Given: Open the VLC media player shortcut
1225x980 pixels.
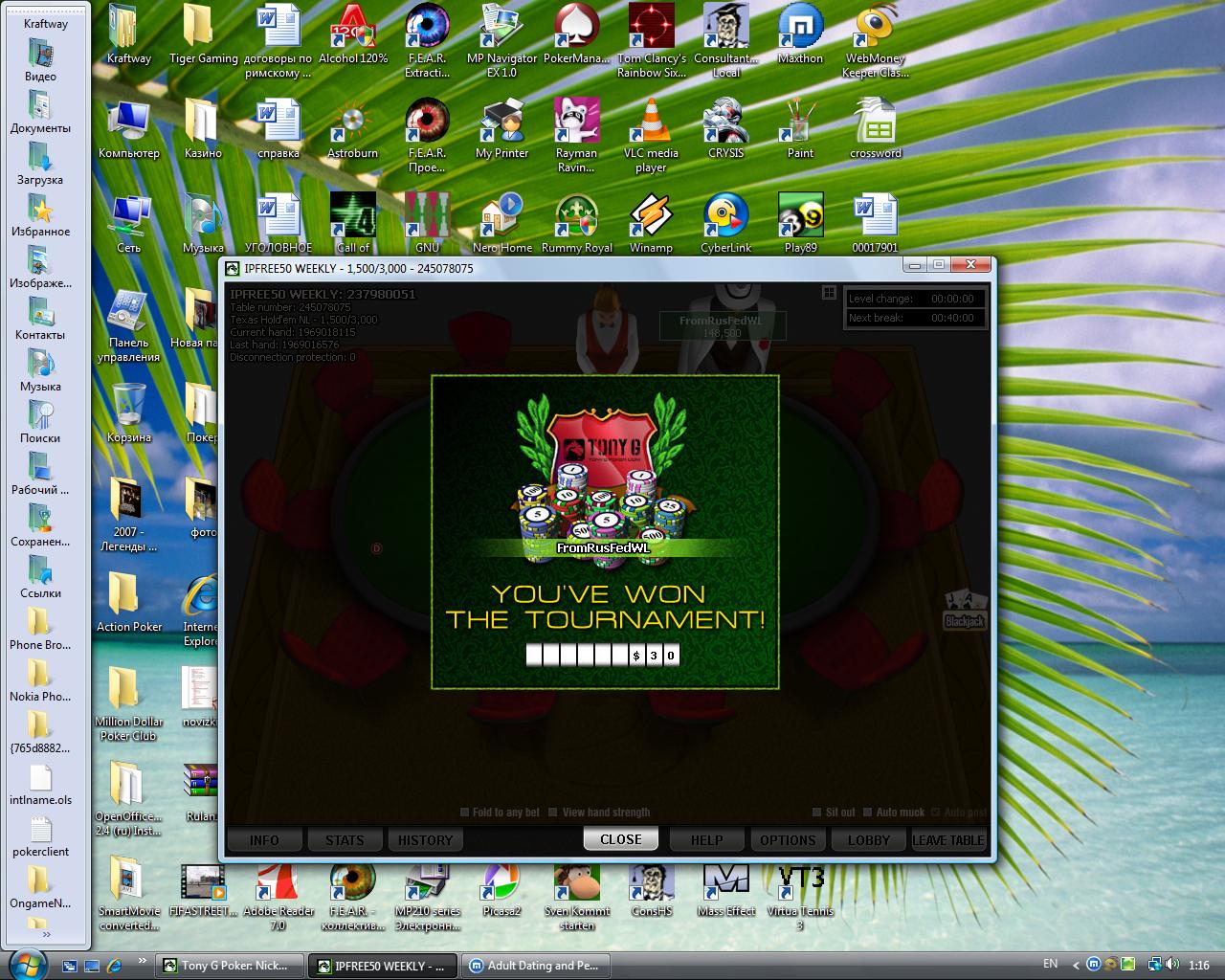Looking at the screenshot, I should point(651,122).
